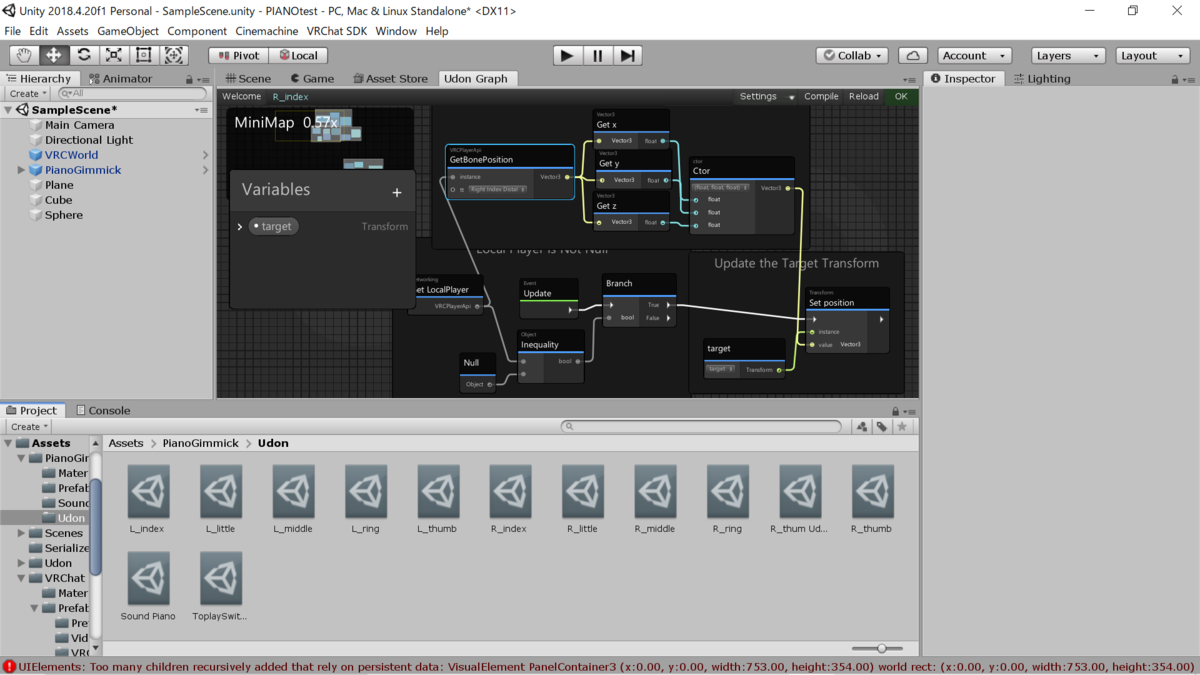Click Reload in Udon Graph
Viewport: 1200px width, 675px height.
pos(863,96)
